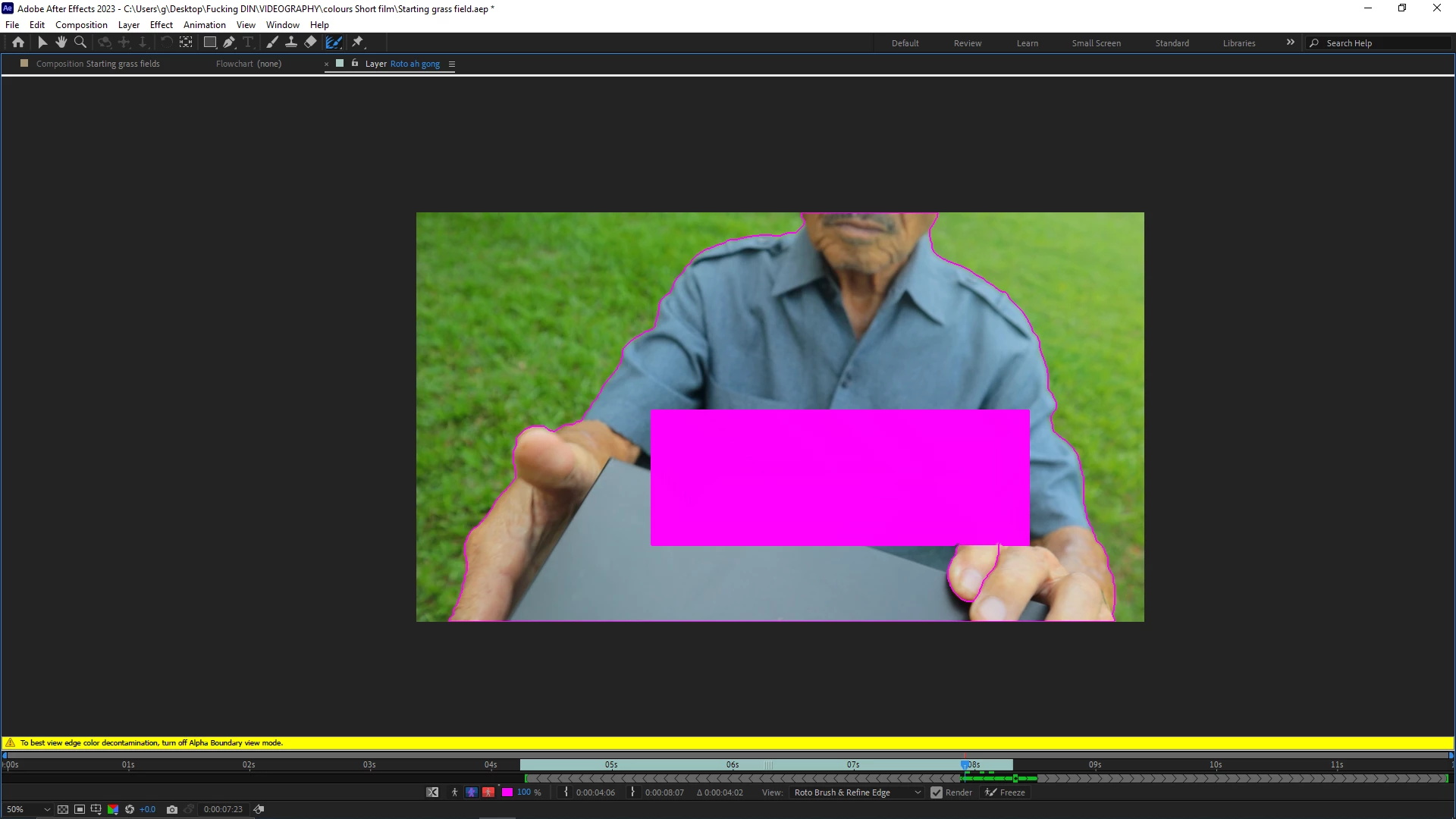Image resolution: width=1456 pixels, height=819 pixels.
Task: Click the Take Snapshot camera icon
Action: 172,809
